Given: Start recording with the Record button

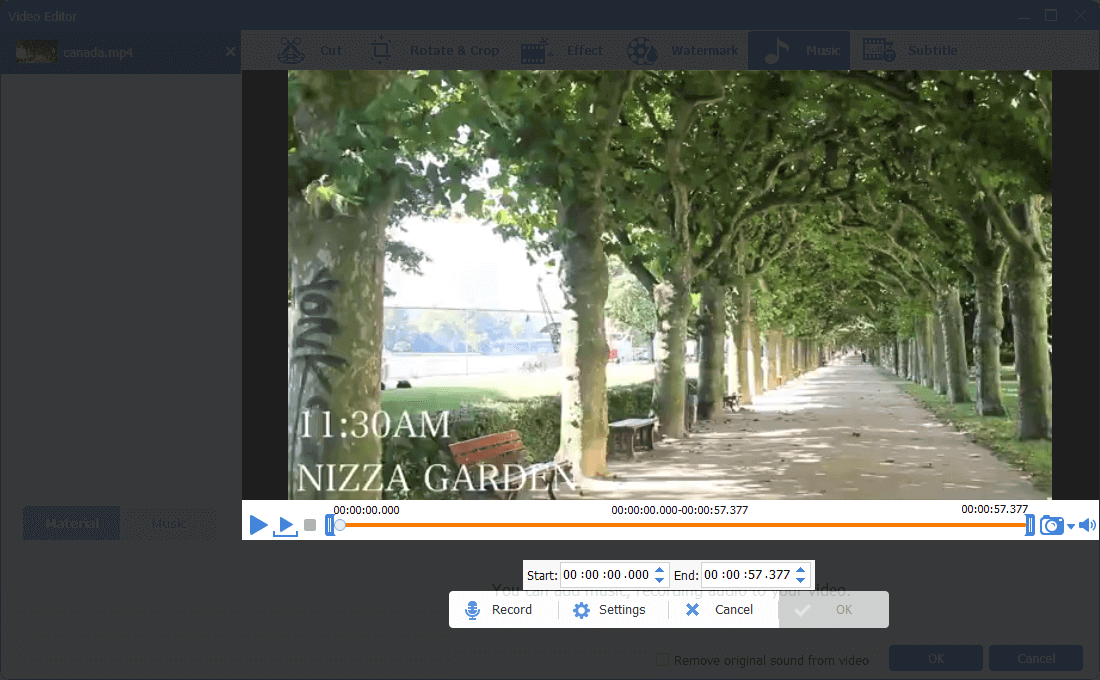Looking at the screenshot, I should (x=499, y=610).
